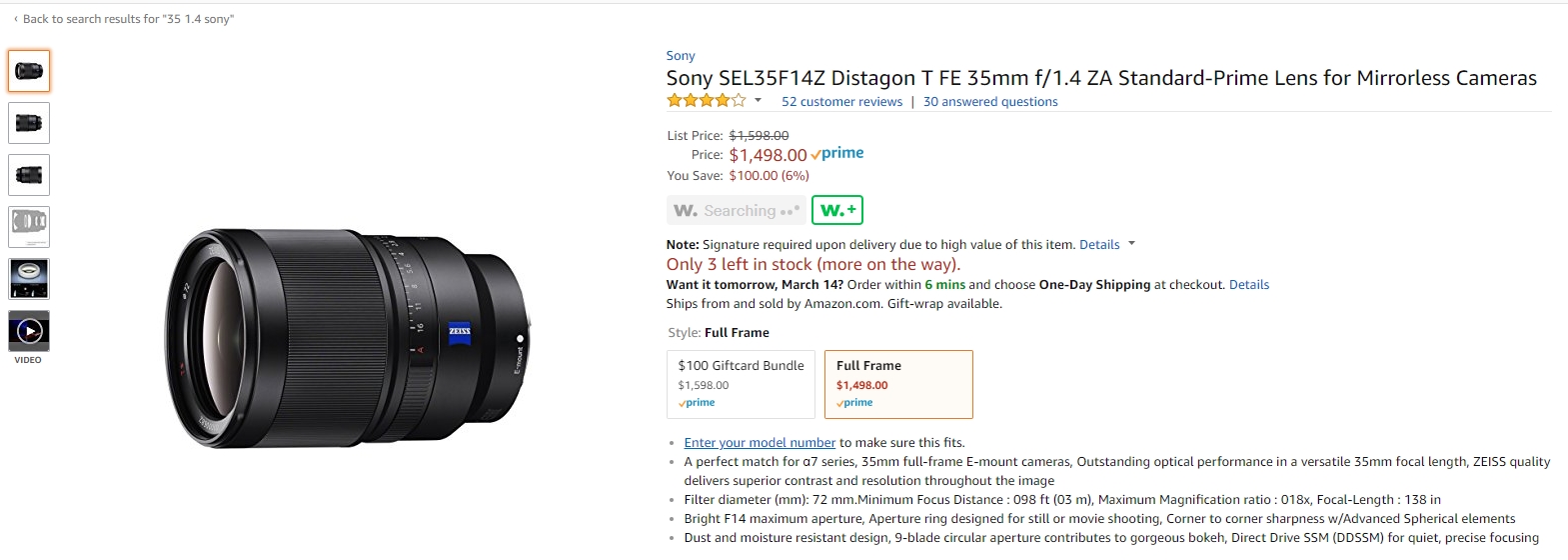Choose the $100 Giftcard Bundle style option

tap(741, 384)
